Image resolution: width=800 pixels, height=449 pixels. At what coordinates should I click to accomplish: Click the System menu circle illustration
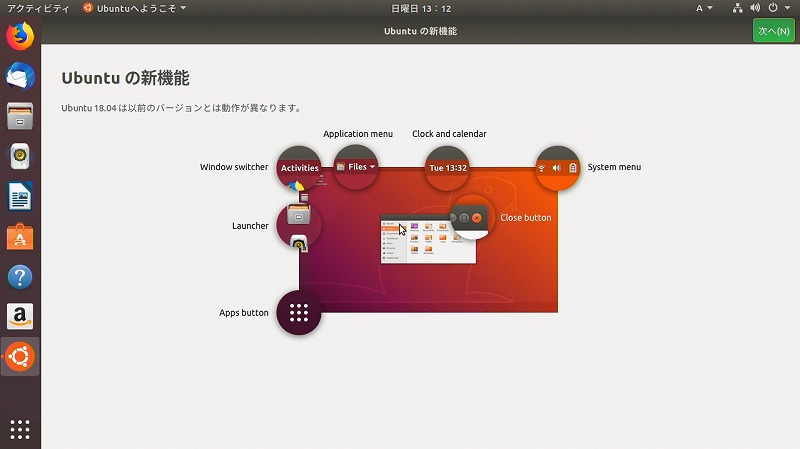pyautogui.click(x=557, y=168)
